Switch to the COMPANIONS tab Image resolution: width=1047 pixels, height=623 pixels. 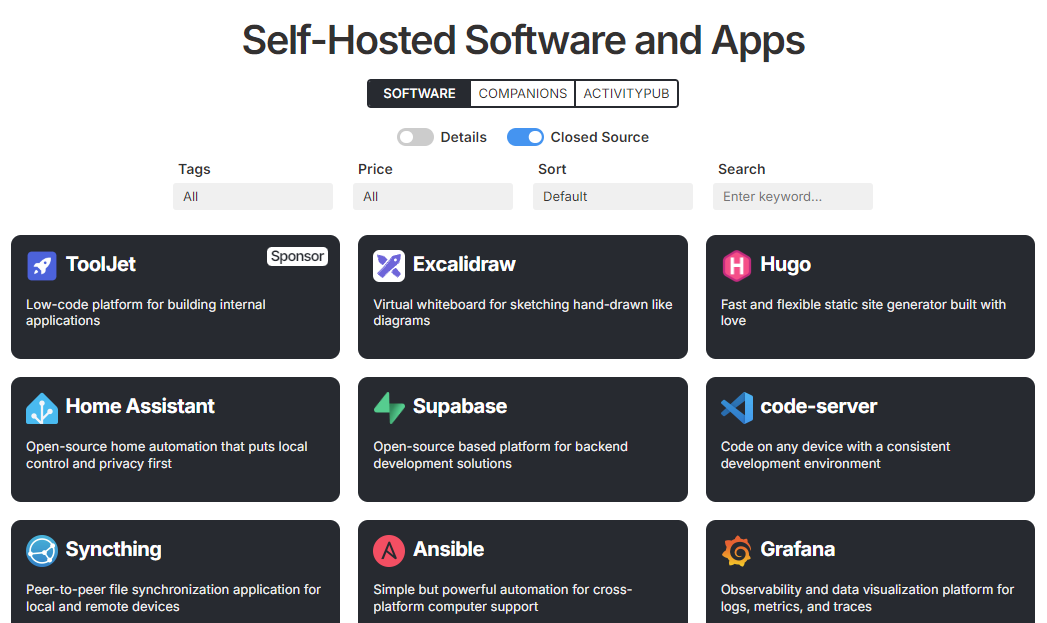[523, 93]
